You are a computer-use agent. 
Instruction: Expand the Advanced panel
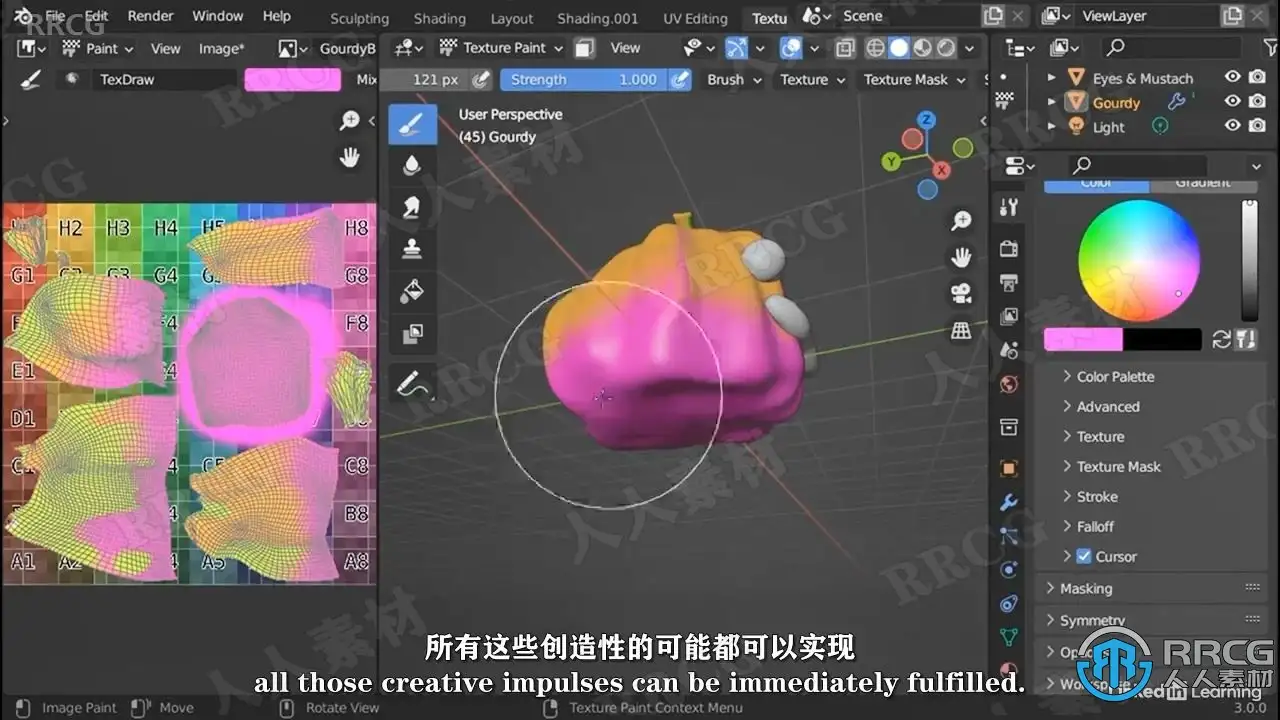click(1108, 406)
